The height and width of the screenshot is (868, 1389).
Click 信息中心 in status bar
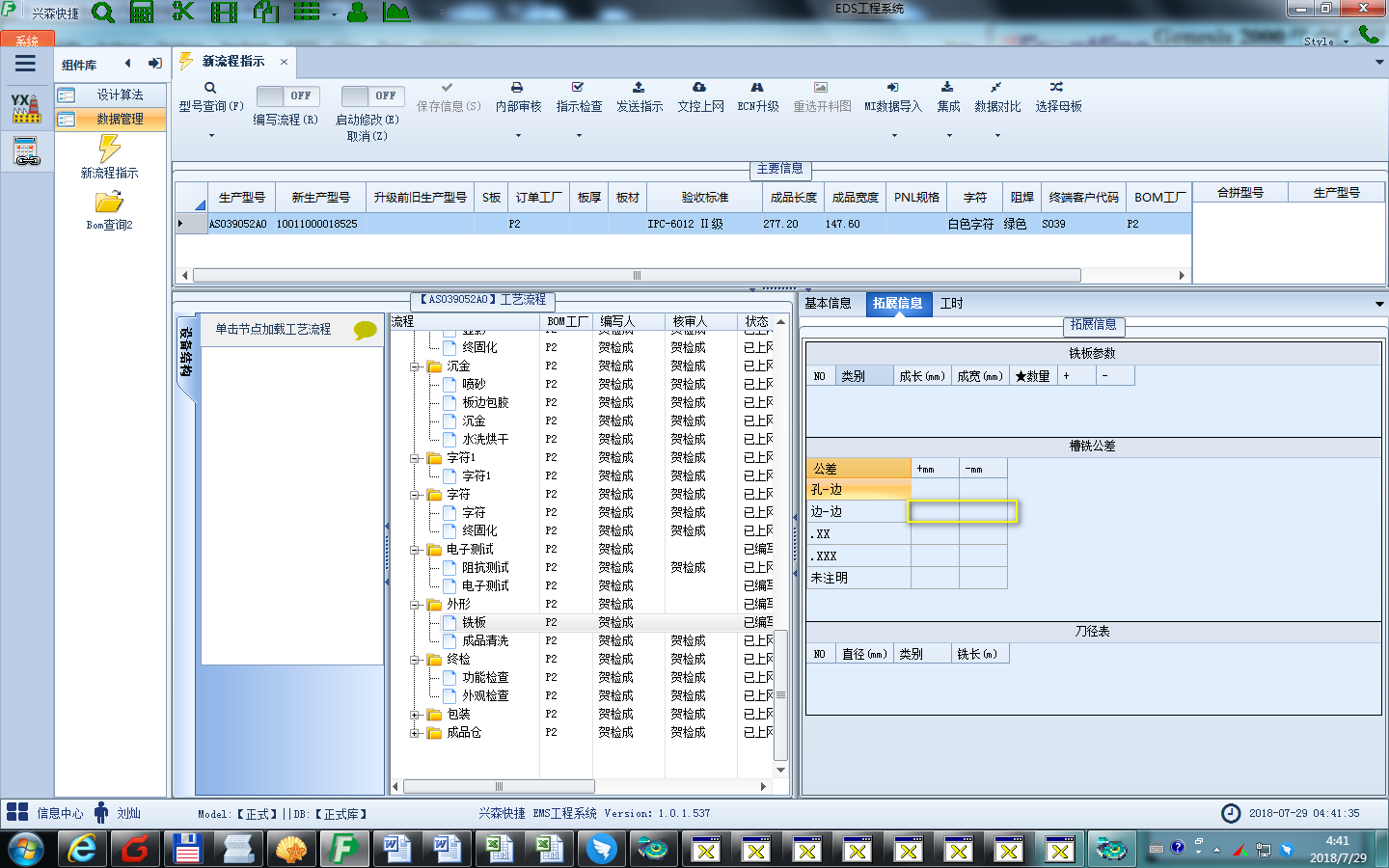pos(60,813)
